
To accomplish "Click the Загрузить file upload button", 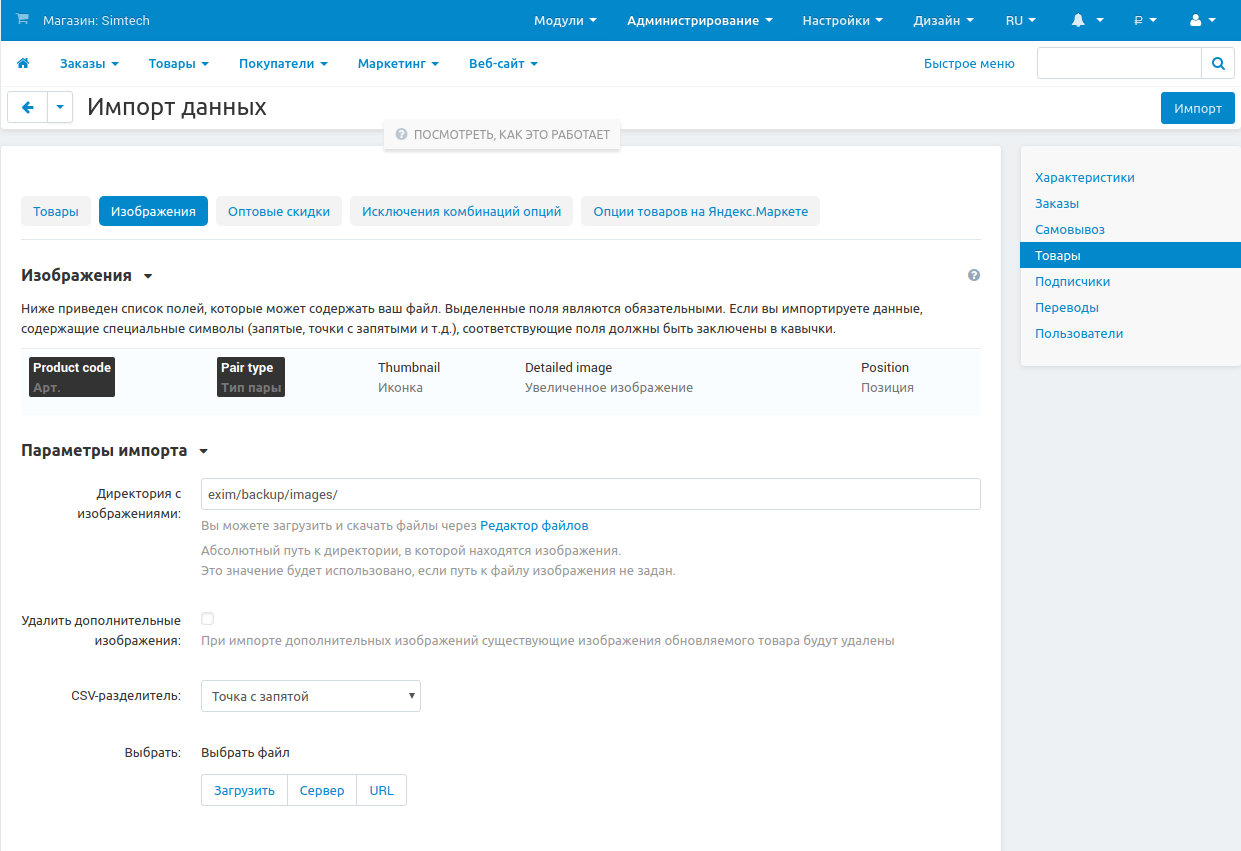I will (x=244, y=790).
